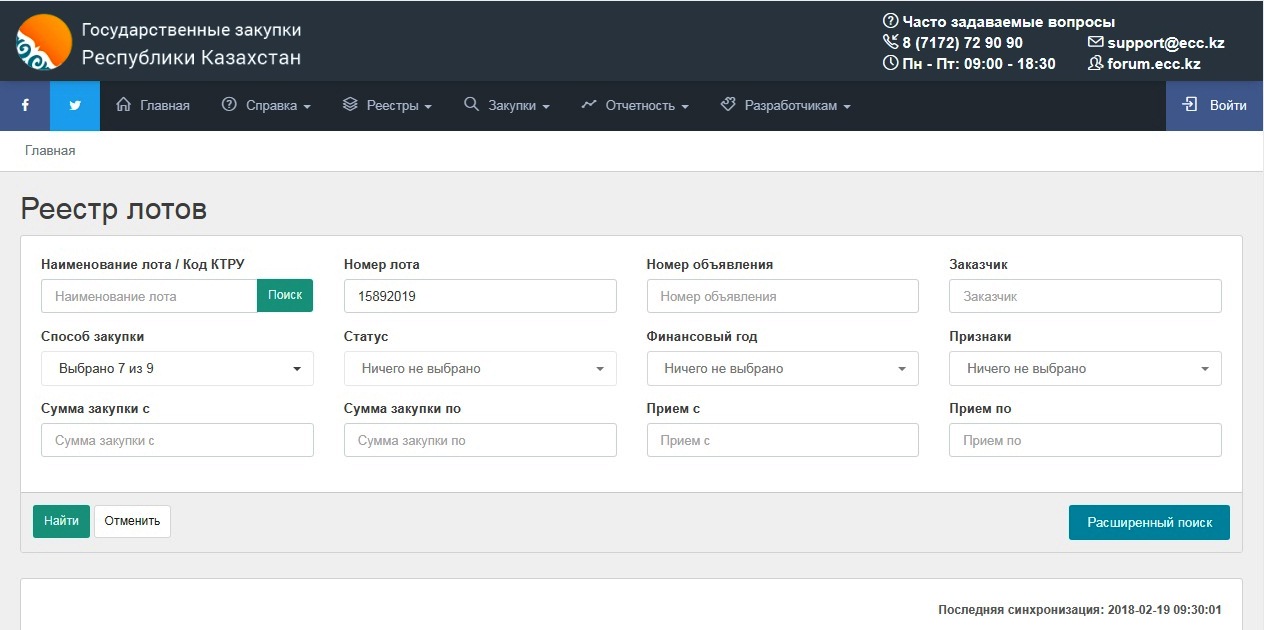Click the Twitter bird icon
Screen dimensions: 1264x630
[x=75, y=106]
